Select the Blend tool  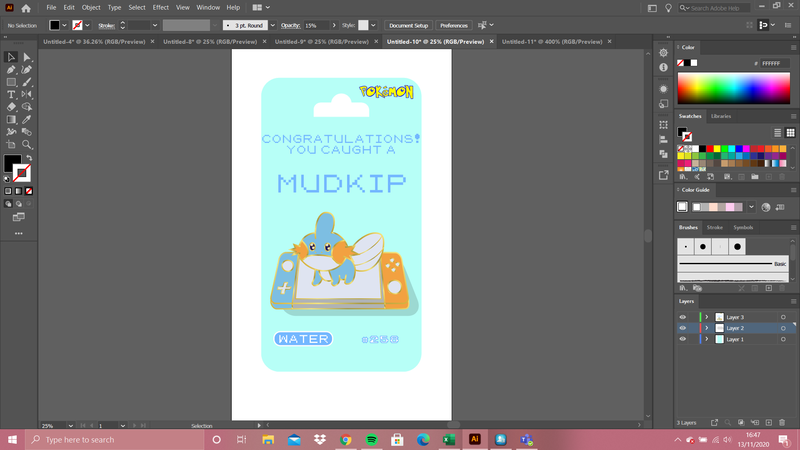point(27,132)
